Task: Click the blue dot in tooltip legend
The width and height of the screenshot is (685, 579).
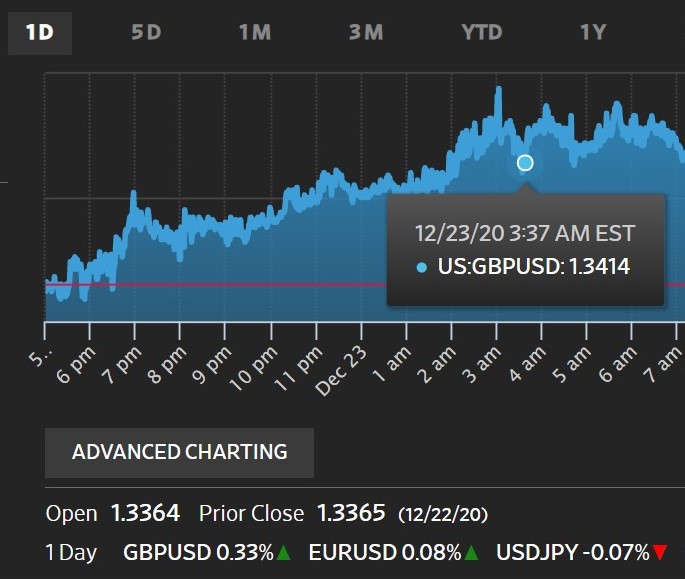Action: pyautogui.click(x=421, y=267)
